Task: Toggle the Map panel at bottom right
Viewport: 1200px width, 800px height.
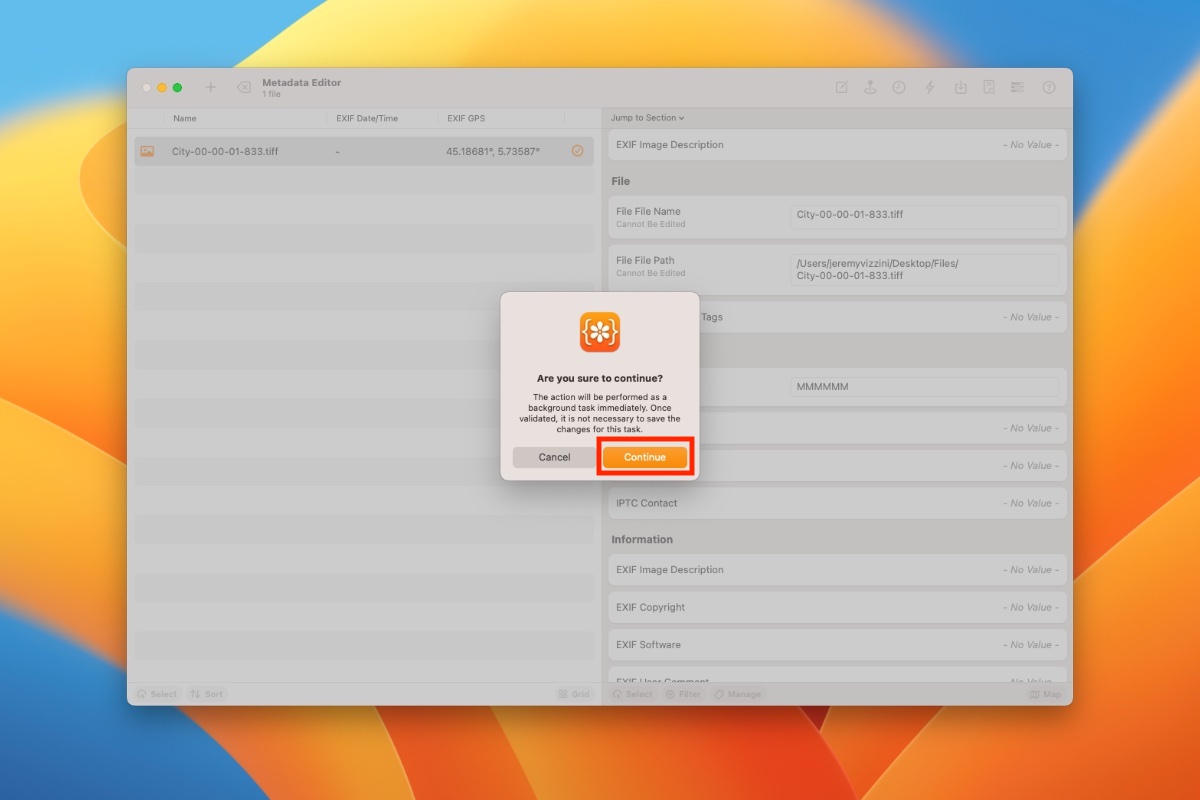Action: pos(1046,693)
